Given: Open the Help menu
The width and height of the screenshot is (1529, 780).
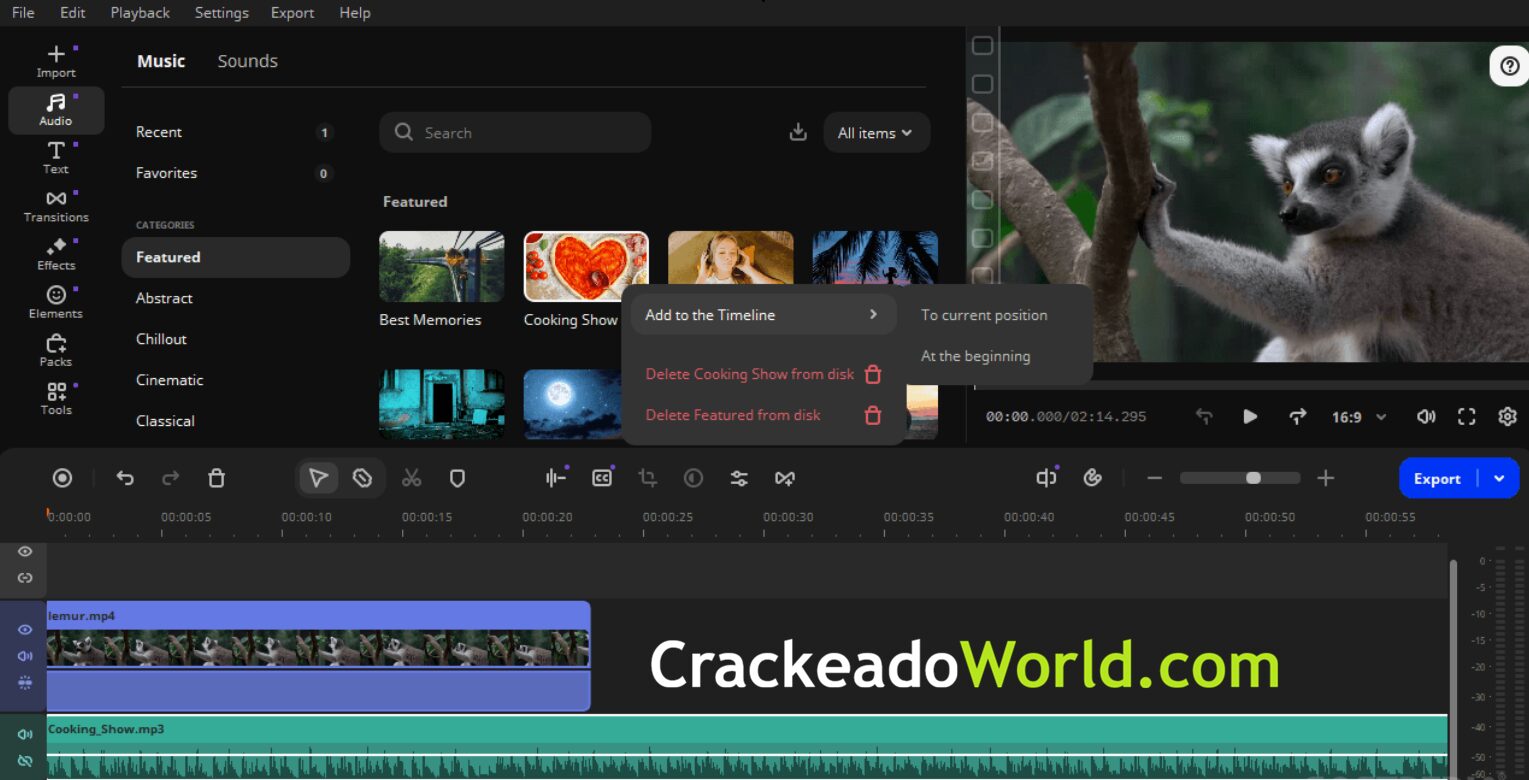Looking at the screenshot, I should [x=355, y=13].
